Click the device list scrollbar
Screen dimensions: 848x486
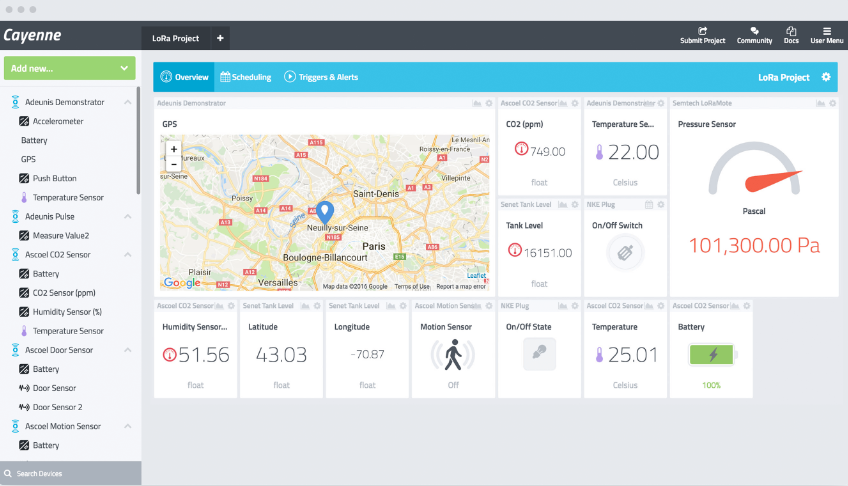click(138, 141)
